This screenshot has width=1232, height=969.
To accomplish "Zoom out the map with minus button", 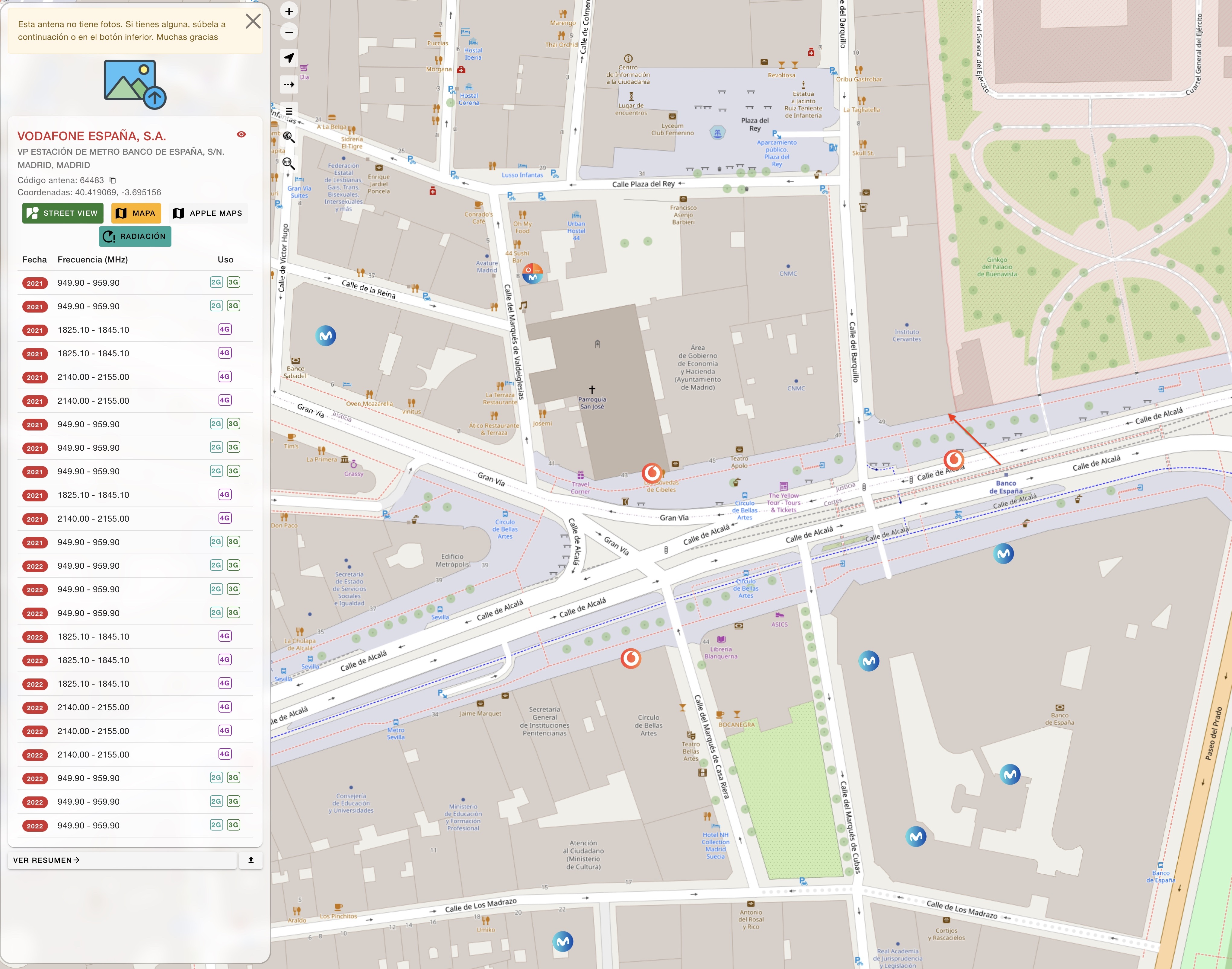I will point(289,32).
